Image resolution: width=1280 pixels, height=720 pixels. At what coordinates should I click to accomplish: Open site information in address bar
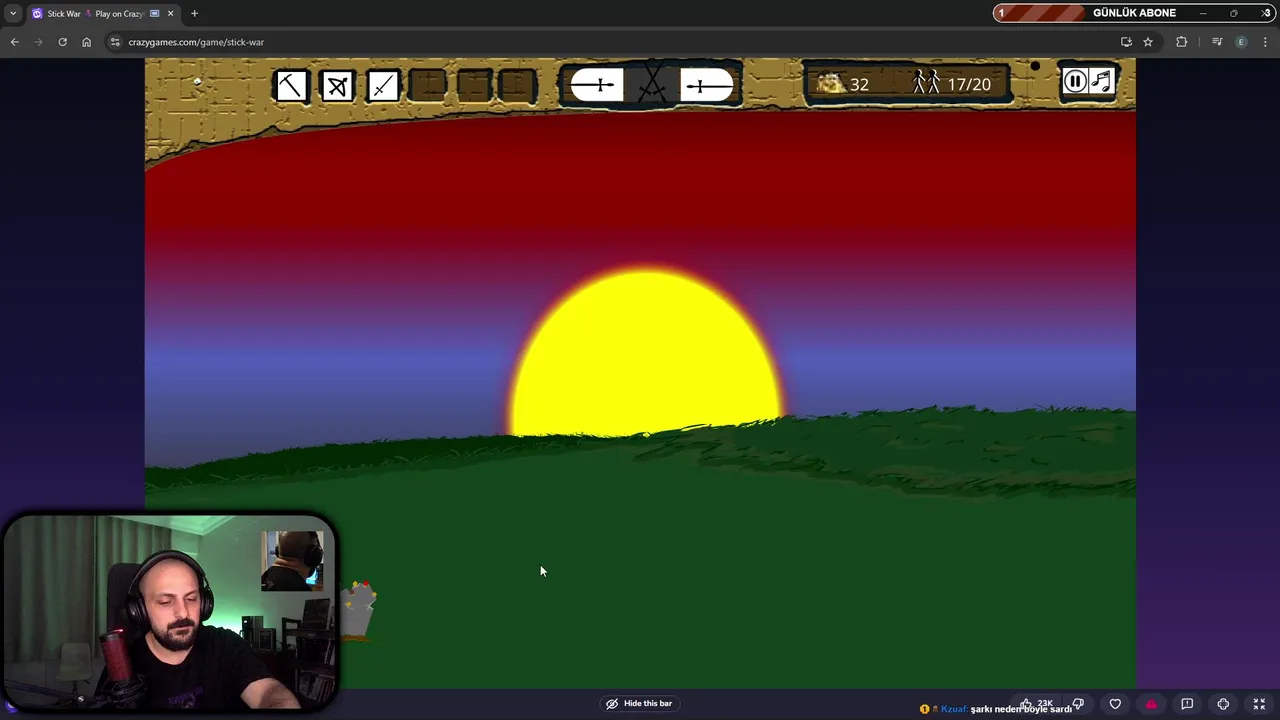pyautogui.click(x=115, y=42)
